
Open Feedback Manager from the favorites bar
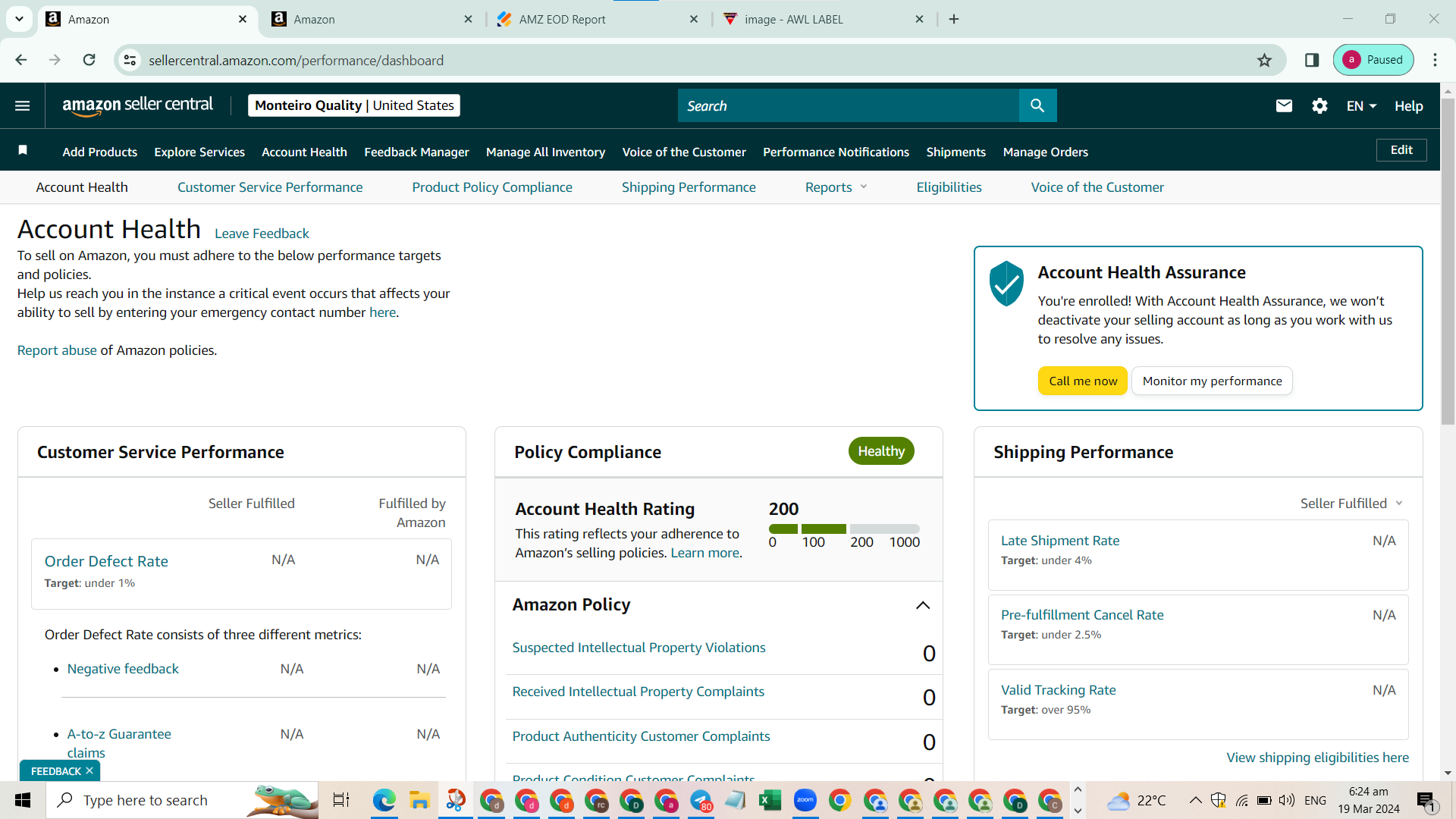coord(416,152)
